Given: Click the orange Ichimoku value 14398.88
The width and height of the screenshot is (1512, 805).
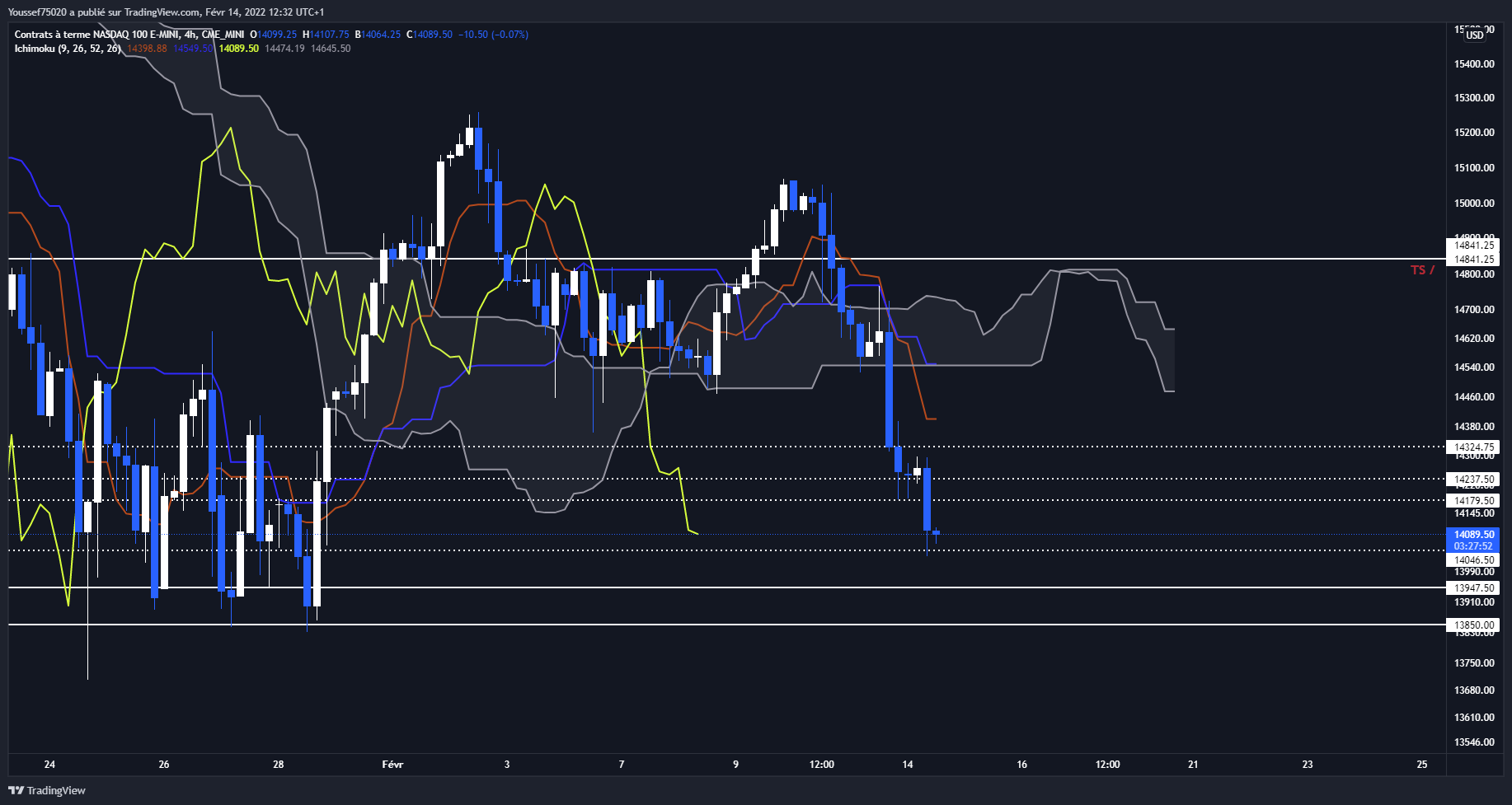Looking at the screenshot, I should (147, 49).
